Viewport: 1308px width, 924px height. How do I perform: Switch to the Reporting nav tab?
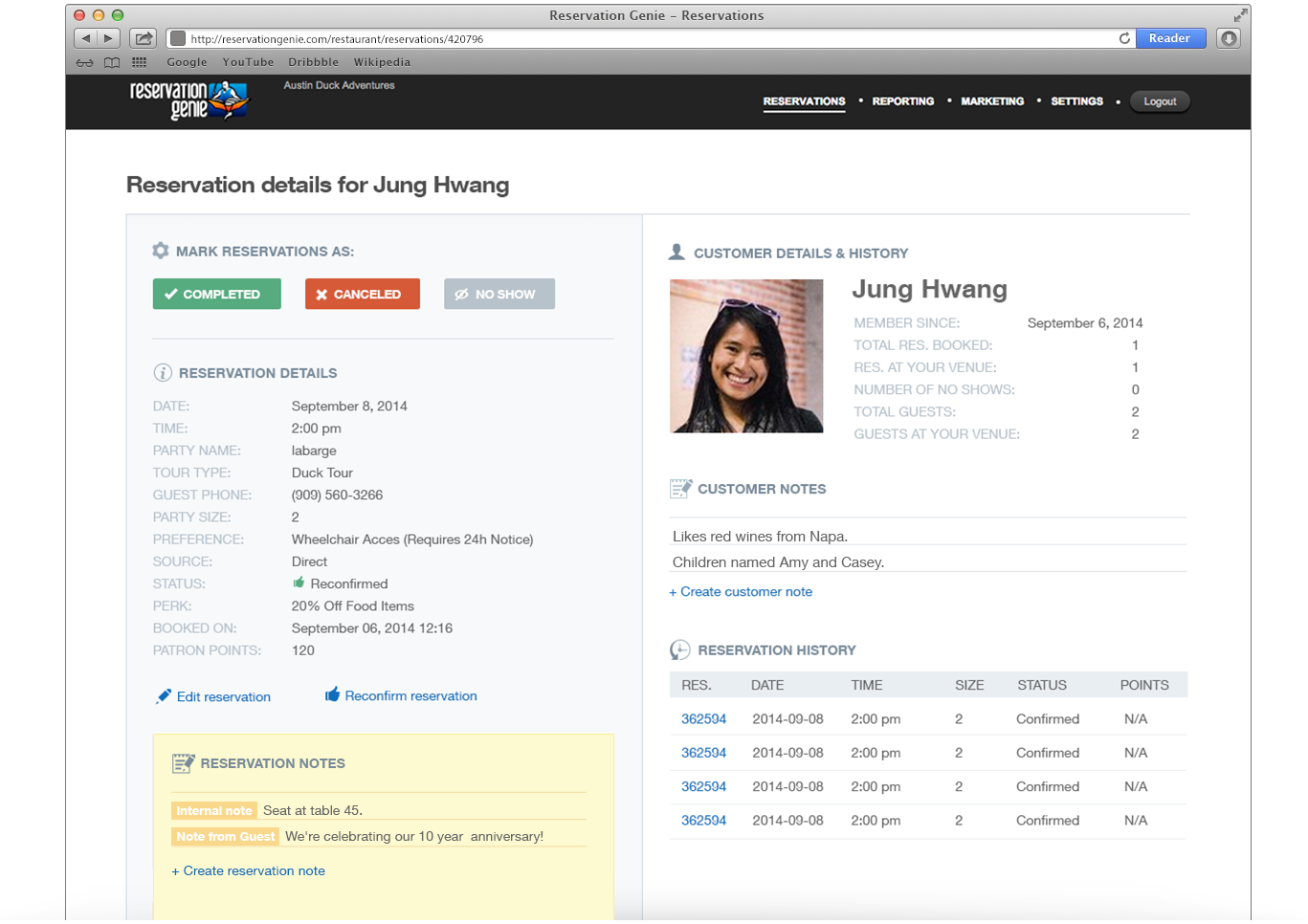pyautogui.click(x=903, y=101)
